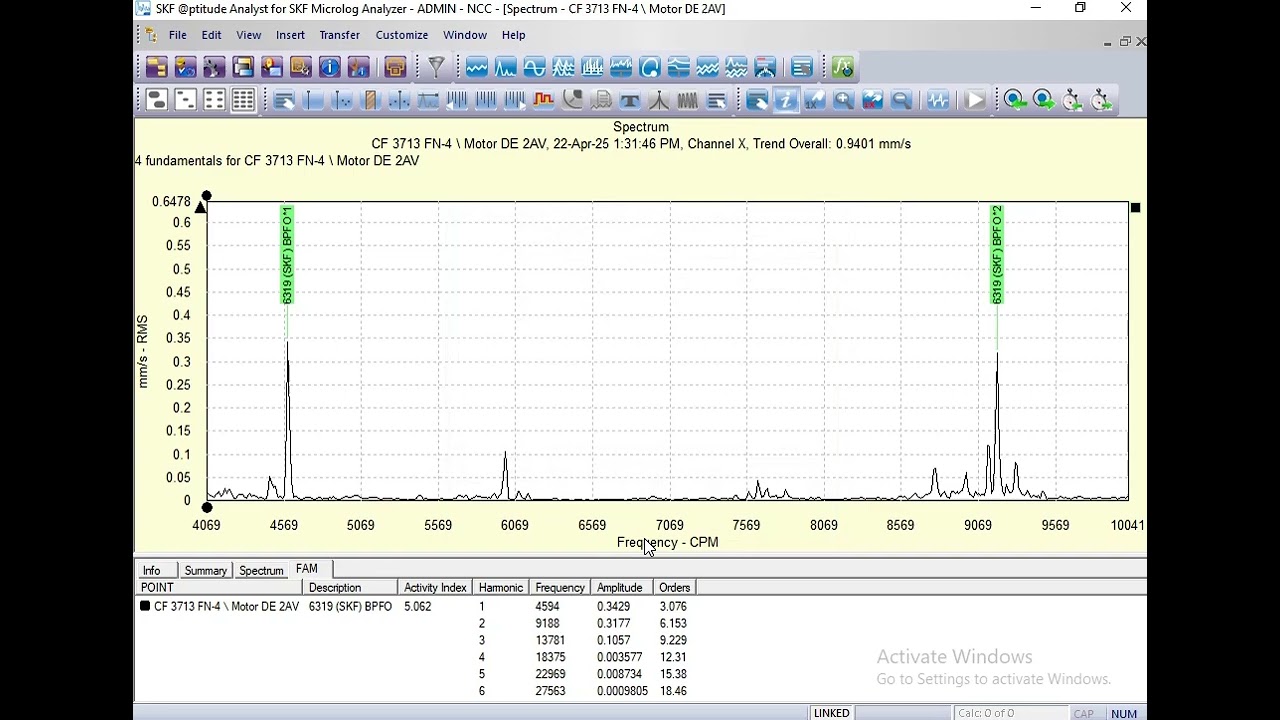This screenshot has height=720, width=1280.
Task: Click the zoom out magnifier icon
Action: click(x=901, y=100)
